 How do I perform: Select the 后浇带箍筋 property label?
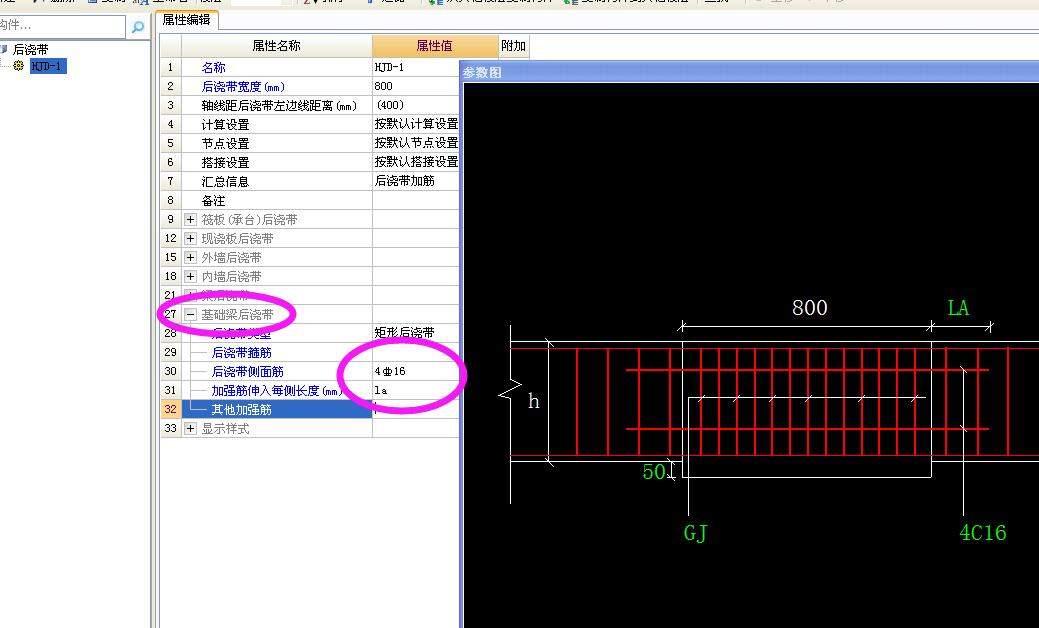pos(241,352)
